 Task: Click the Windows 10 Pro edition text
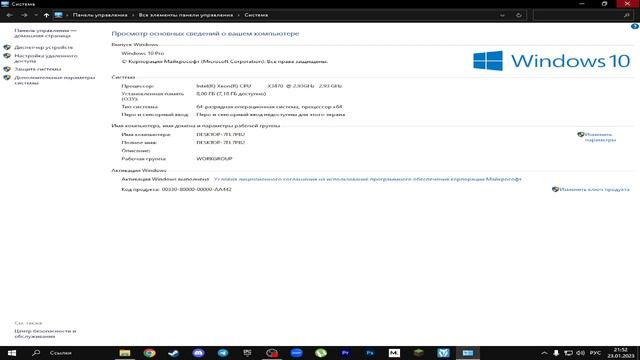142,53
